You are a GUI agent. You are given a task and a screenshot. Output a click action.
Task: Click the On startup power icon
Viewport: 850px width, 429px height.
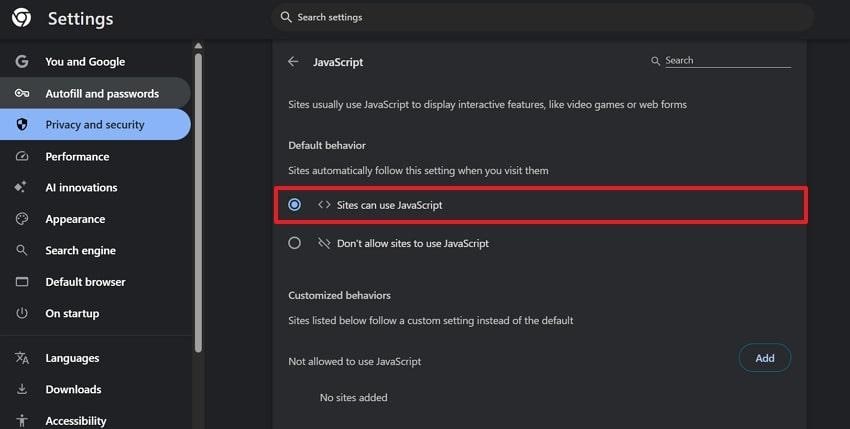(22, 313)
